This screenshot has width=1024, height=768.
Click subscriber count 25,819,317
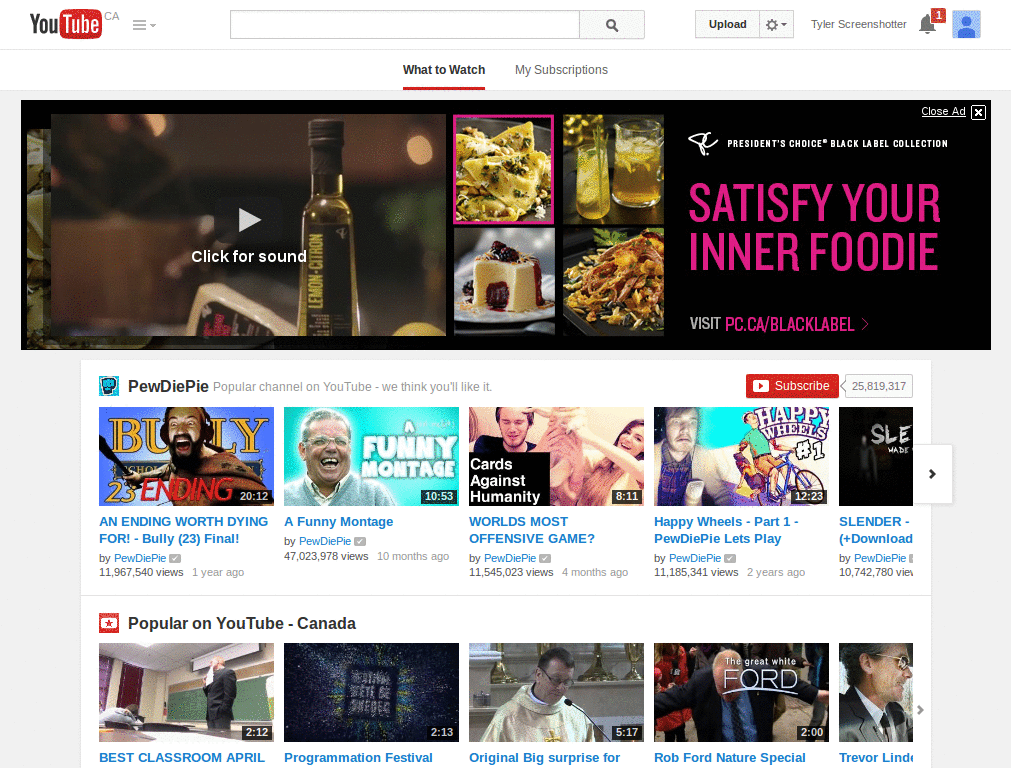click(878, 386)
